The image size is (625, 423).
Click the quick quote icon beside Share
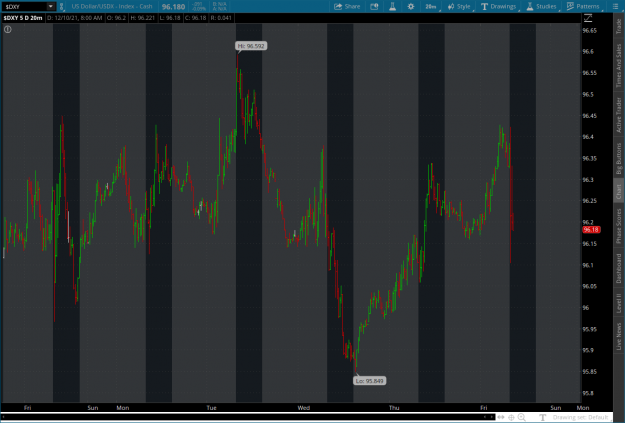coord(374,6)
